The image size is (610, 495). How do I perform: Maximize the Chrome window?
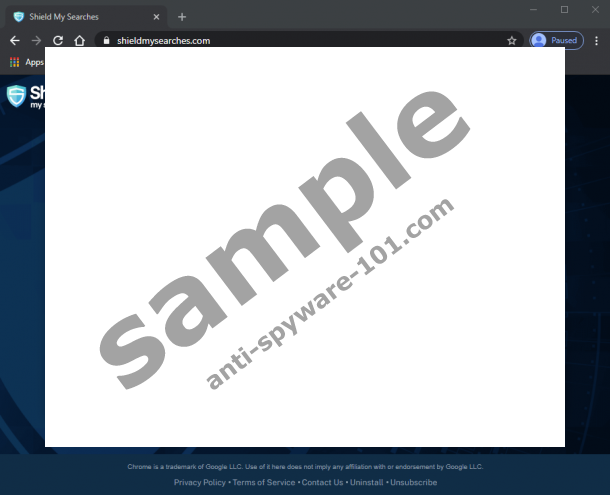click(564, 10)
